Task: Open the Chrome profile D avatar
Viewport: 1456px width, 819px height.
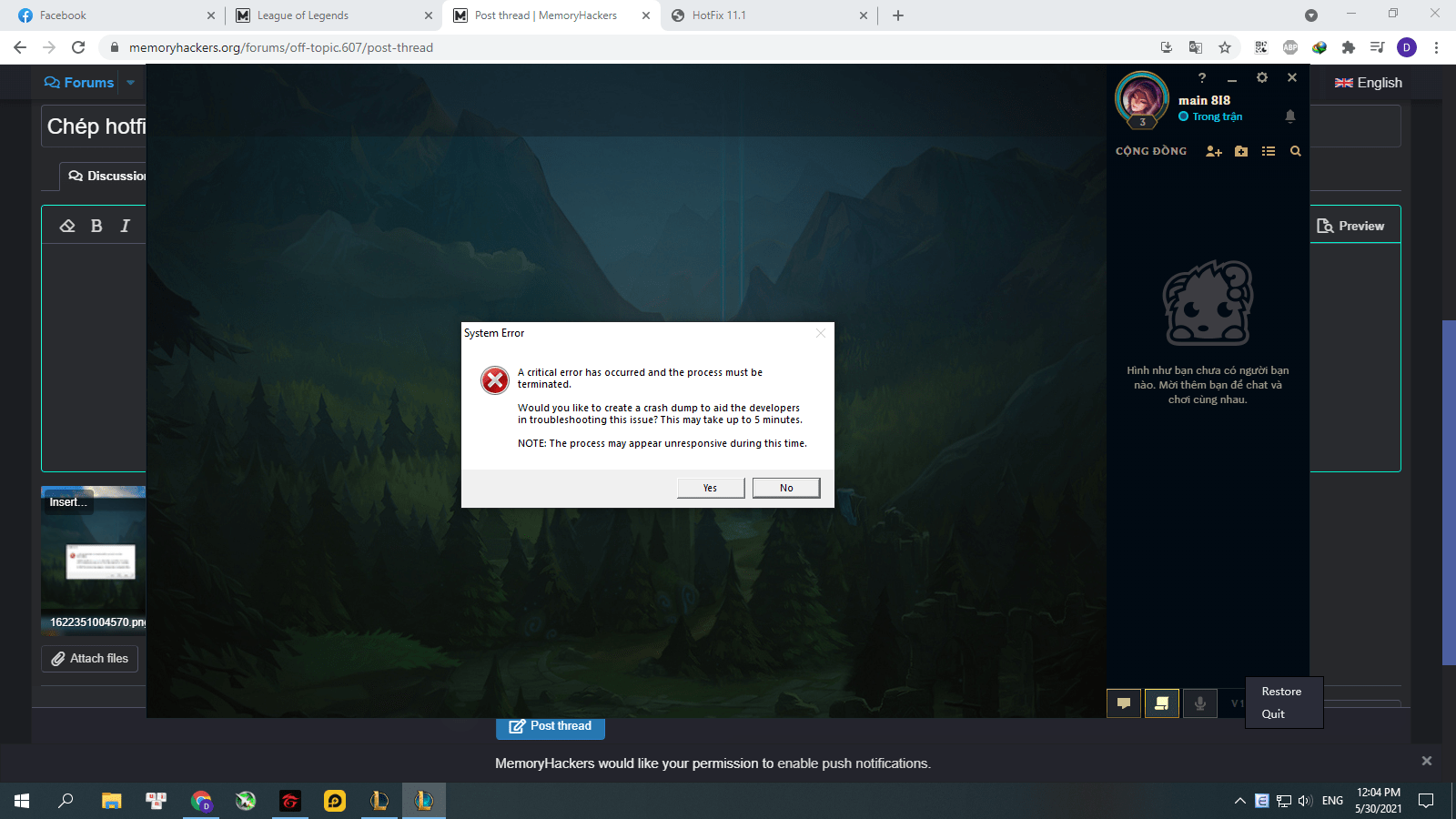Action: [x=1407, y=47]
